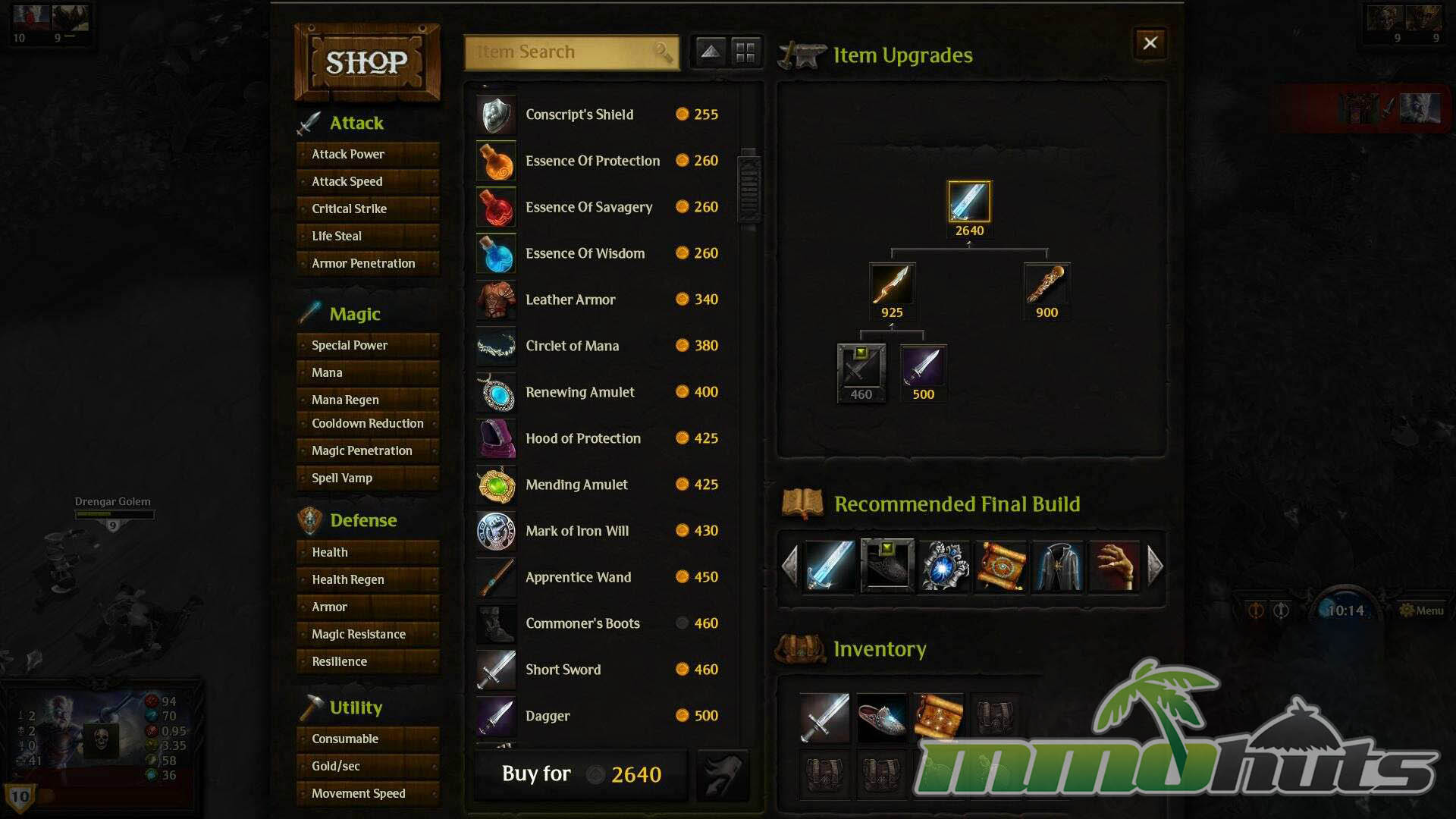Click the 500 dagger in upgrade tree
Viewport: 1456px width, 819px height.
[x=923, y=366]
